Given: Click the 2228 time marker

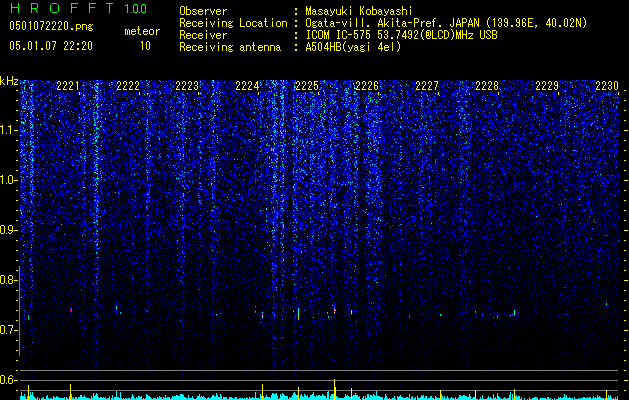Looking at the screenshot, I should (x=487, y=86).
